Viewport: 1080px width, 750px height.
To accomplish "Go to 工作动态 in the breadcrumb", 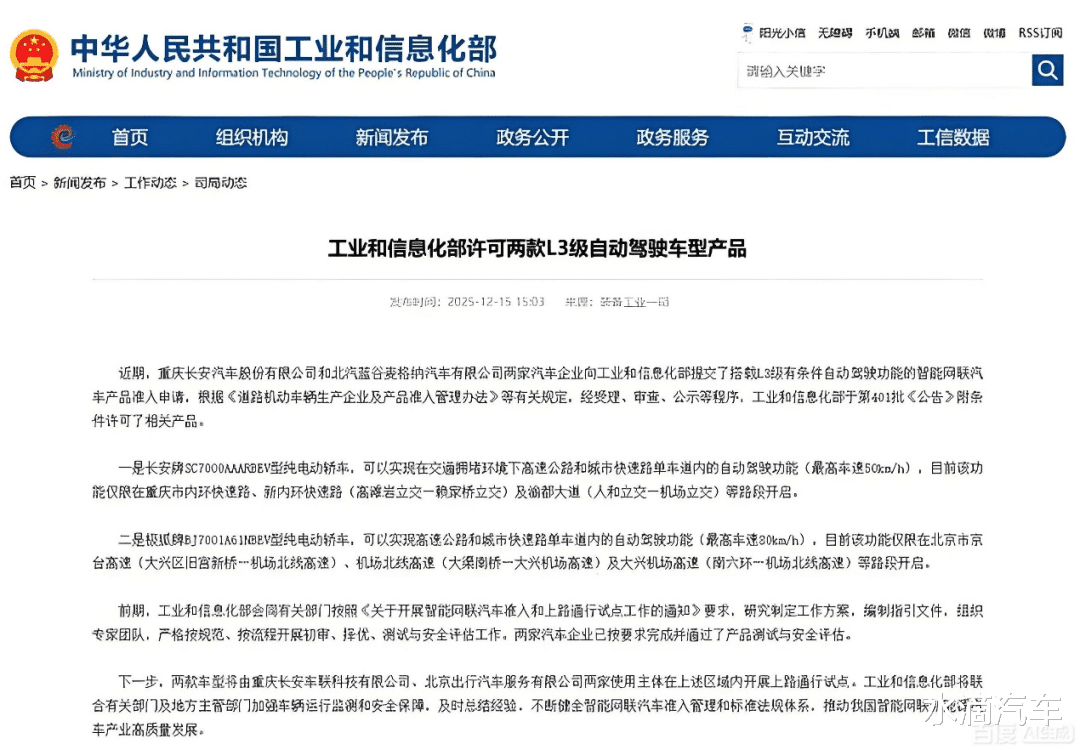I will pyautogui.click(x=150, y=183).
